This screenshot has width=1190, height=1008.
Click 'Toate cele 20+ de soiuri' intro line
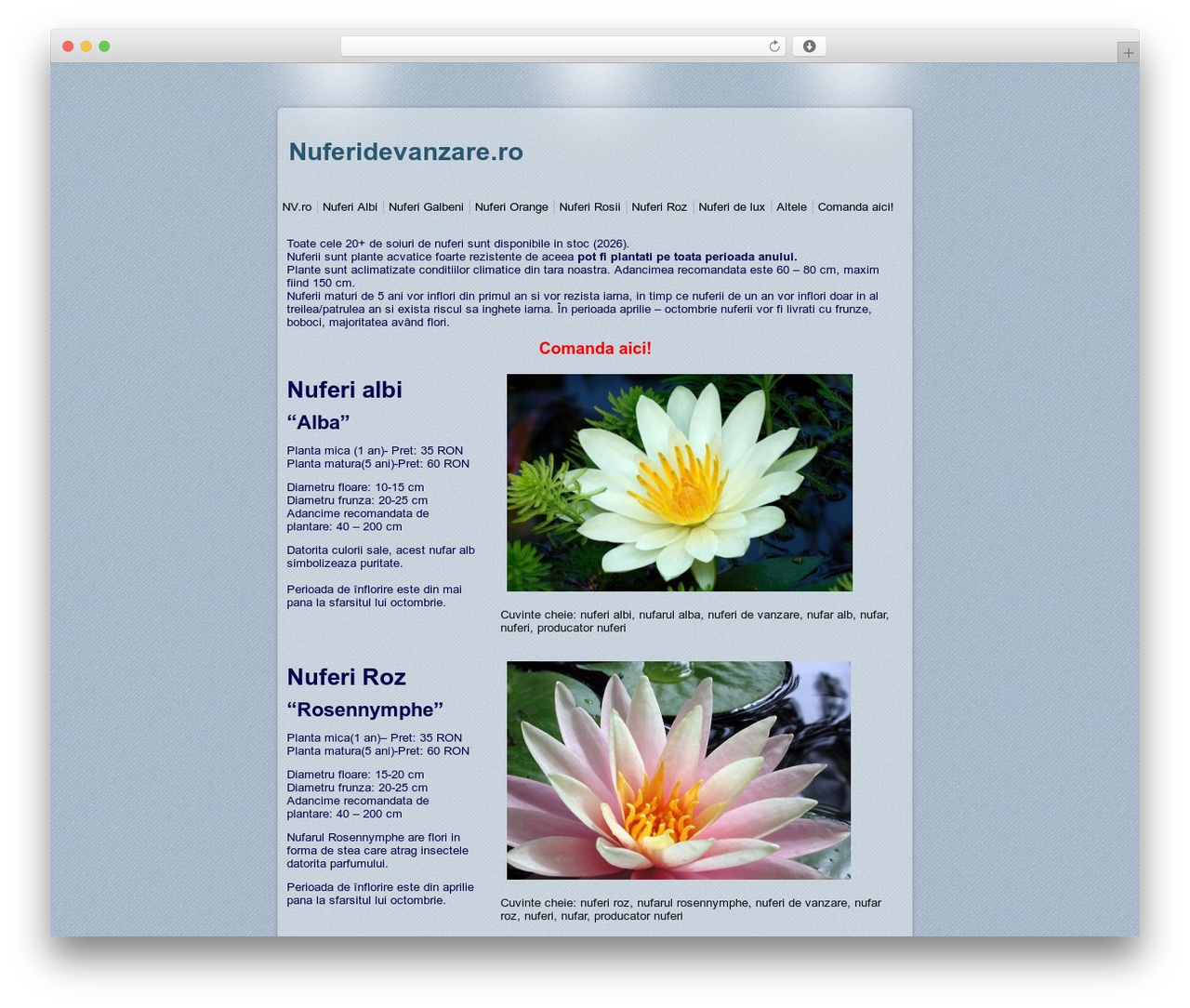pos(457,244)
